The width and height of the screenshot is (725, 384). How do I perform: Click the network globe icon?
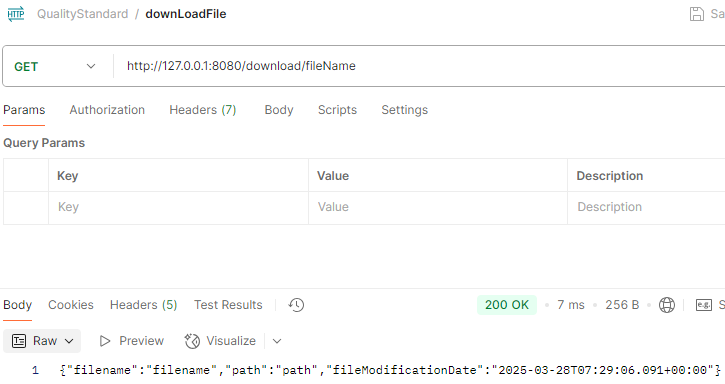[666, 305]
